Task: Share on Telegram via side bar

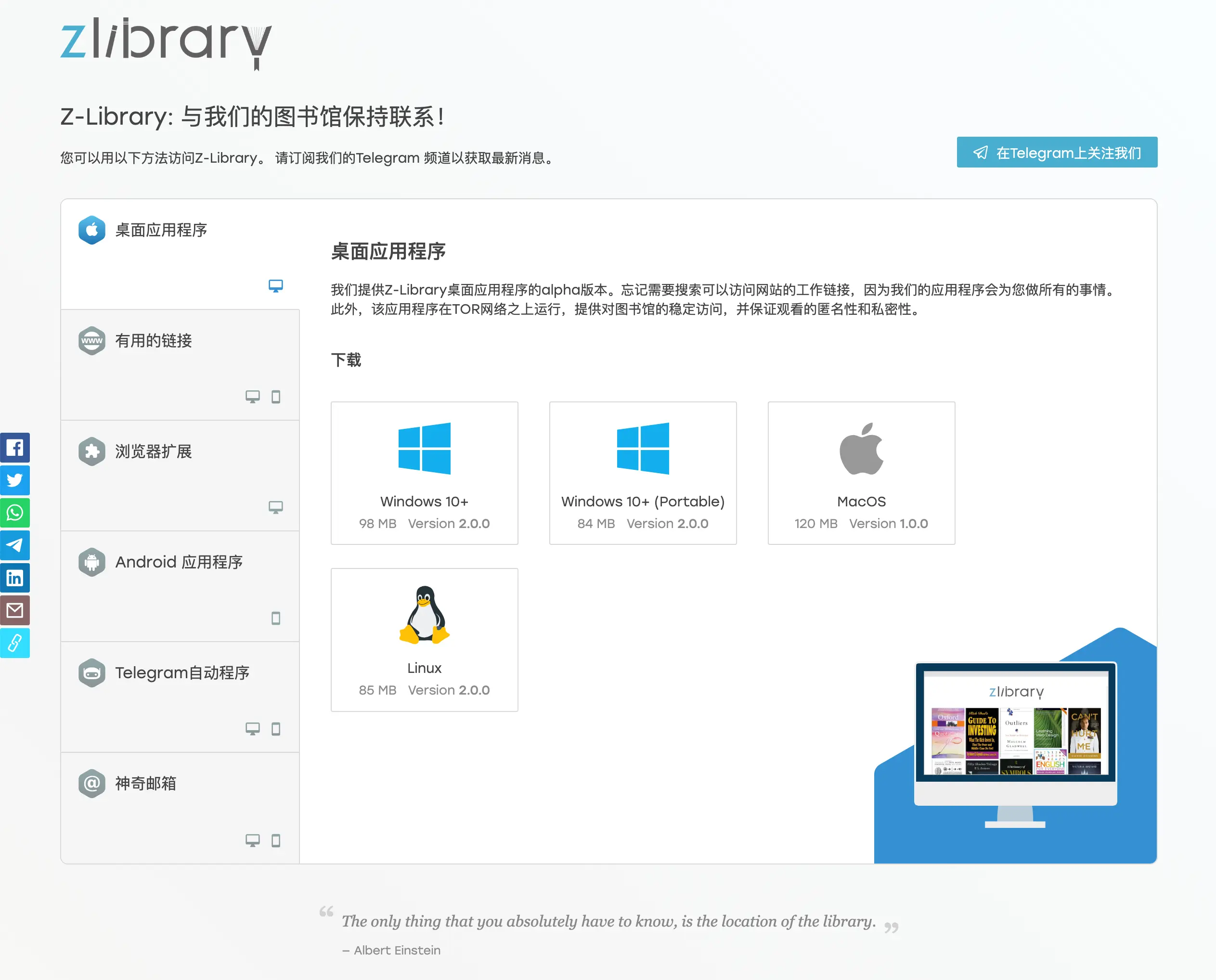Action: click(14, 545)
